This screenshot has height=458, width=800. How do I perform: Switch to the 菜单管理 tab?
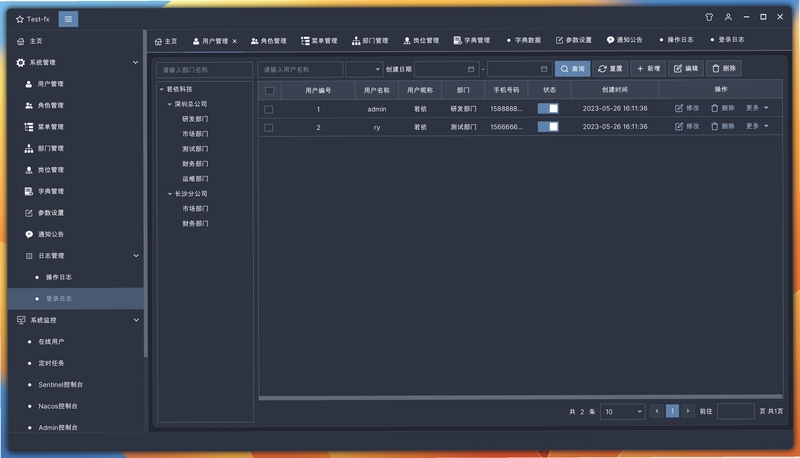click(x=319, y=41)
